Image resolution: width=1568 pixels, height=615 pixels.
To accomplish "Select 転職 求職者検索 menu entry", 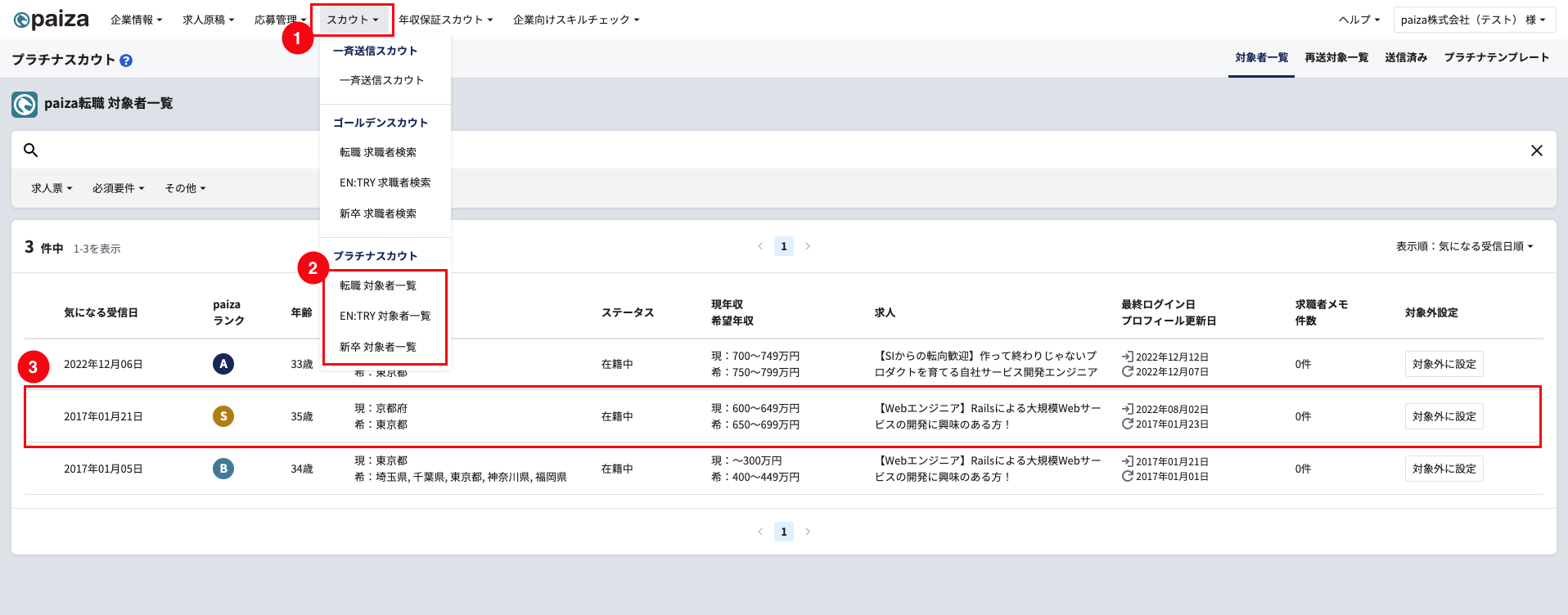I will [x=378, y=152].
